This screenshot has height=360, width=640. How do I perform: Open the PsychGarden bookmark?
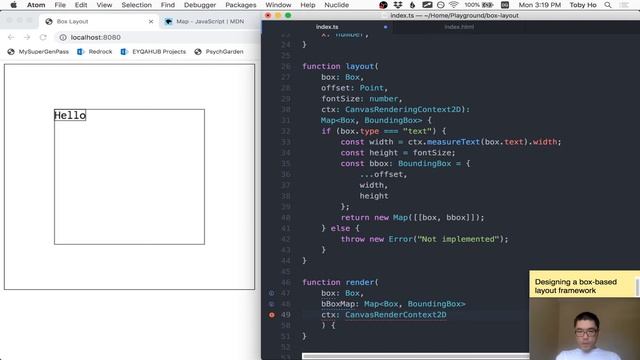pyautogui.click(x=219, y=51)
